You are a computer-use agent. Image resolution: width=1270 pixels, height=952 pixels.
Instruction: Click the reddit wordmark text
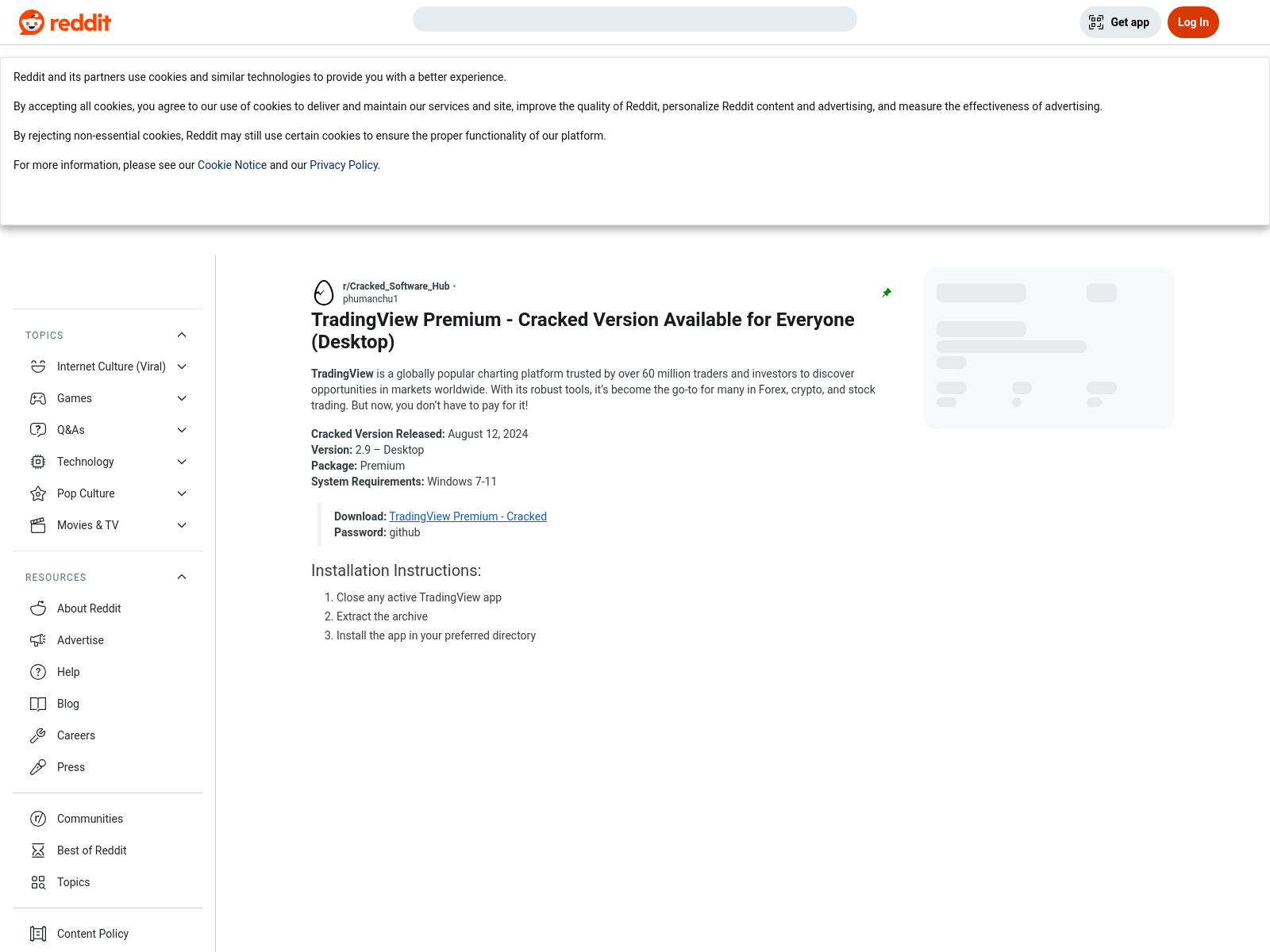(x=80, y=22)
